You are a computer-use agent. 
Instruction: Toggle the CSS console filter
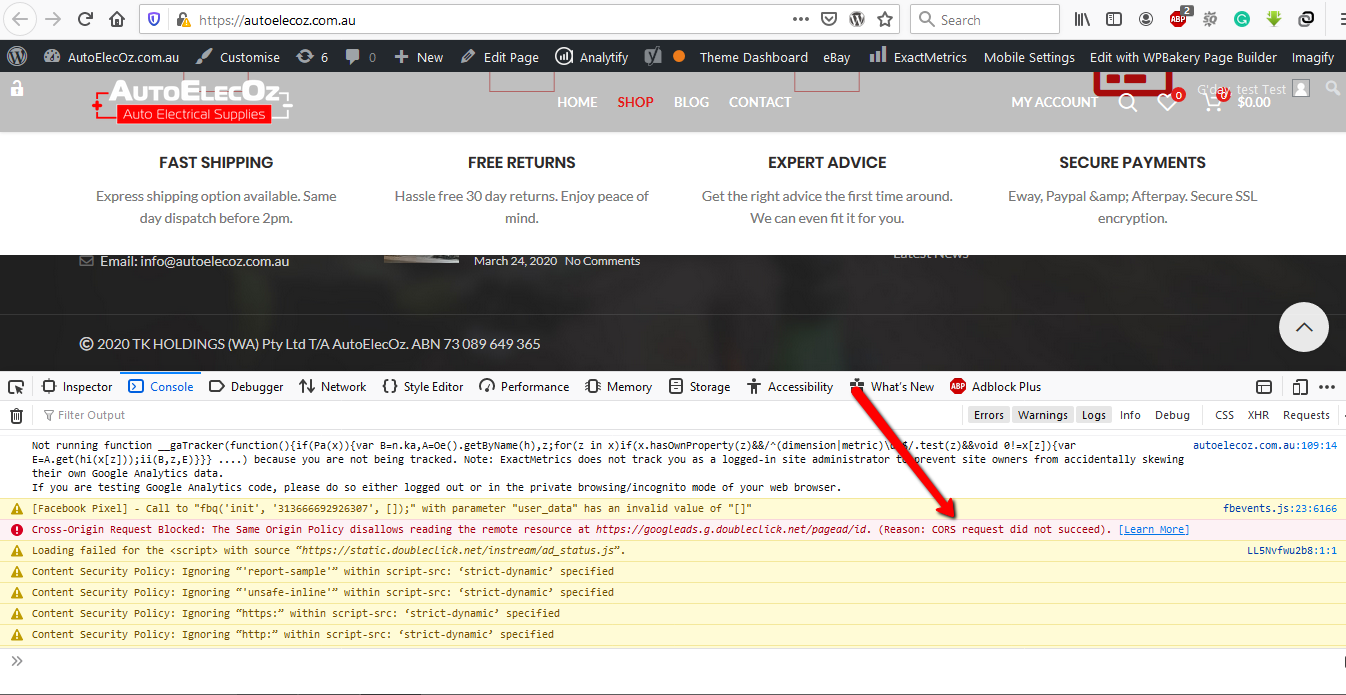(x=1224, y=415)
